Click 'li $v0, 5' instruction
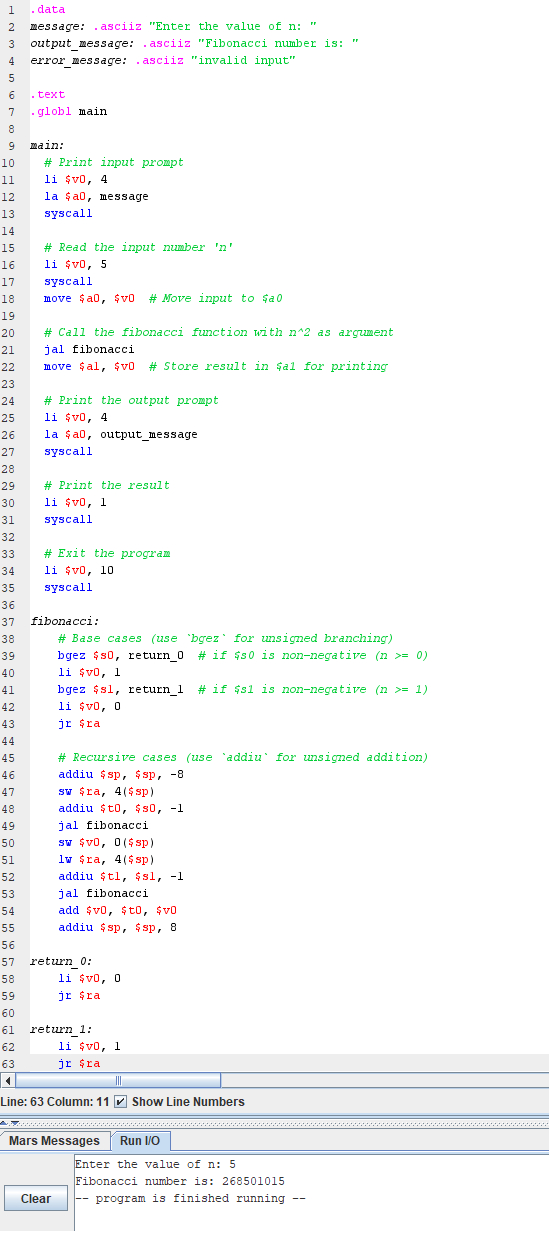Screen dimensions: 549x1249 pyautogui.click(x=75, y=264)
